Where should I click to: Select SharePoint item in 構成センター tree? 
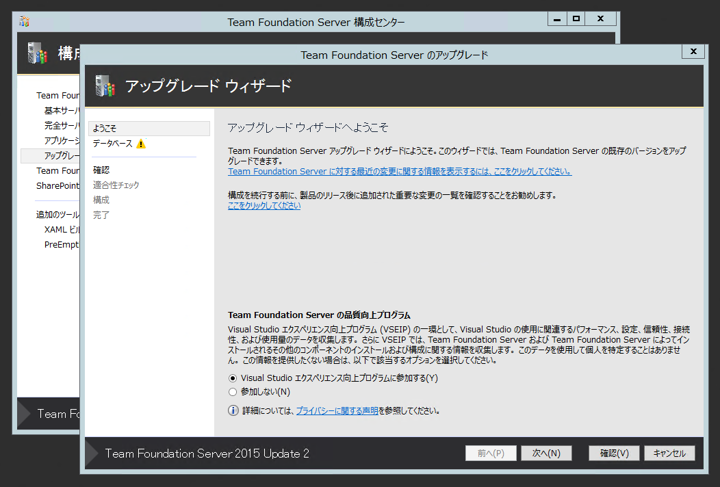point(58,185)
